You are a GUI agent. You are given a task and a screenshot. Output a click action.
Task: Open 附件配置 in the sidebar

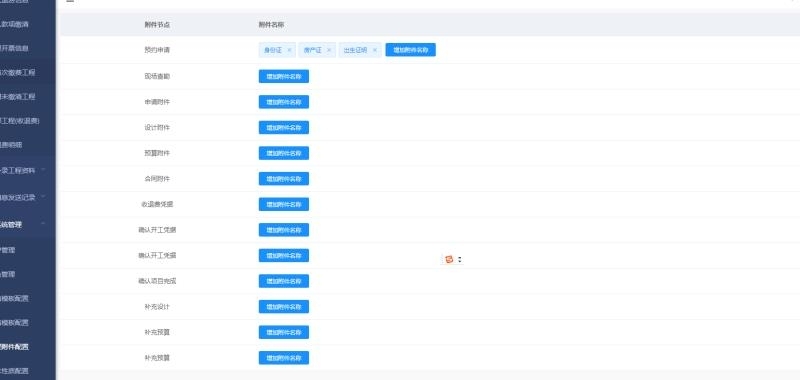(x=14, y=347)
